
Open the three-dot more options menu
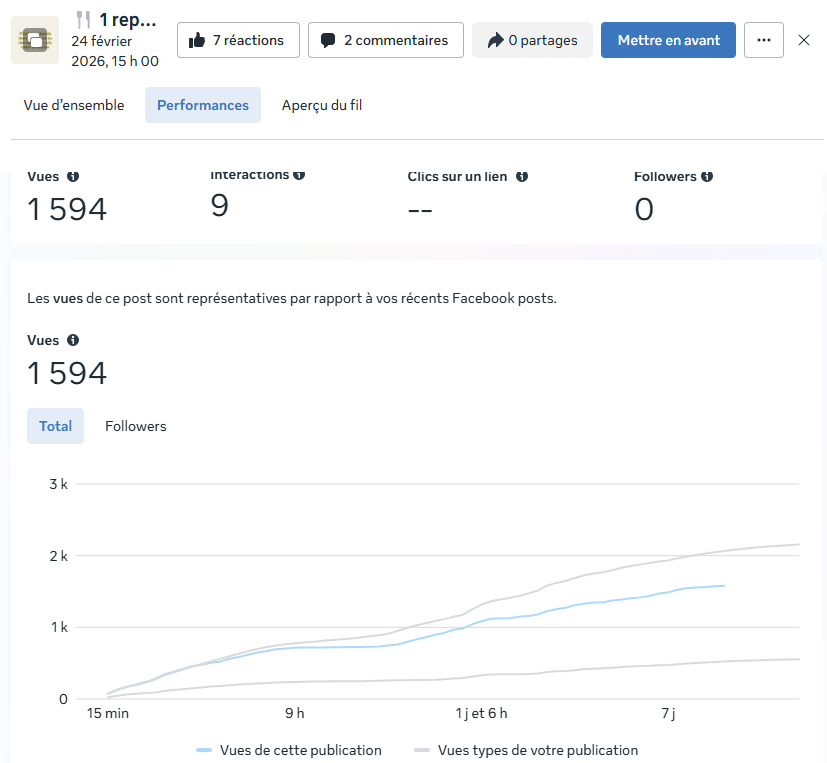coord(764,40)
